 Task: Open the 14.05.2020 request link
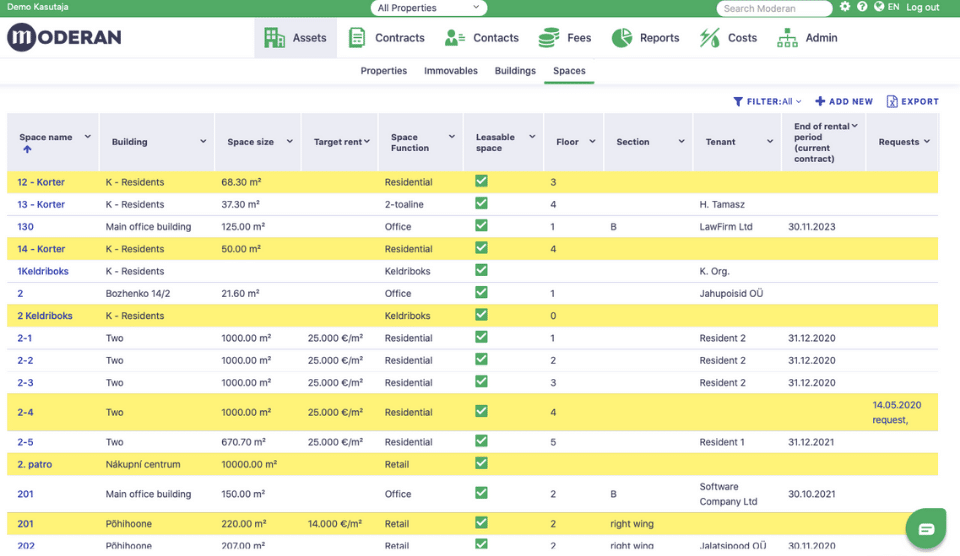click(897, 412)
